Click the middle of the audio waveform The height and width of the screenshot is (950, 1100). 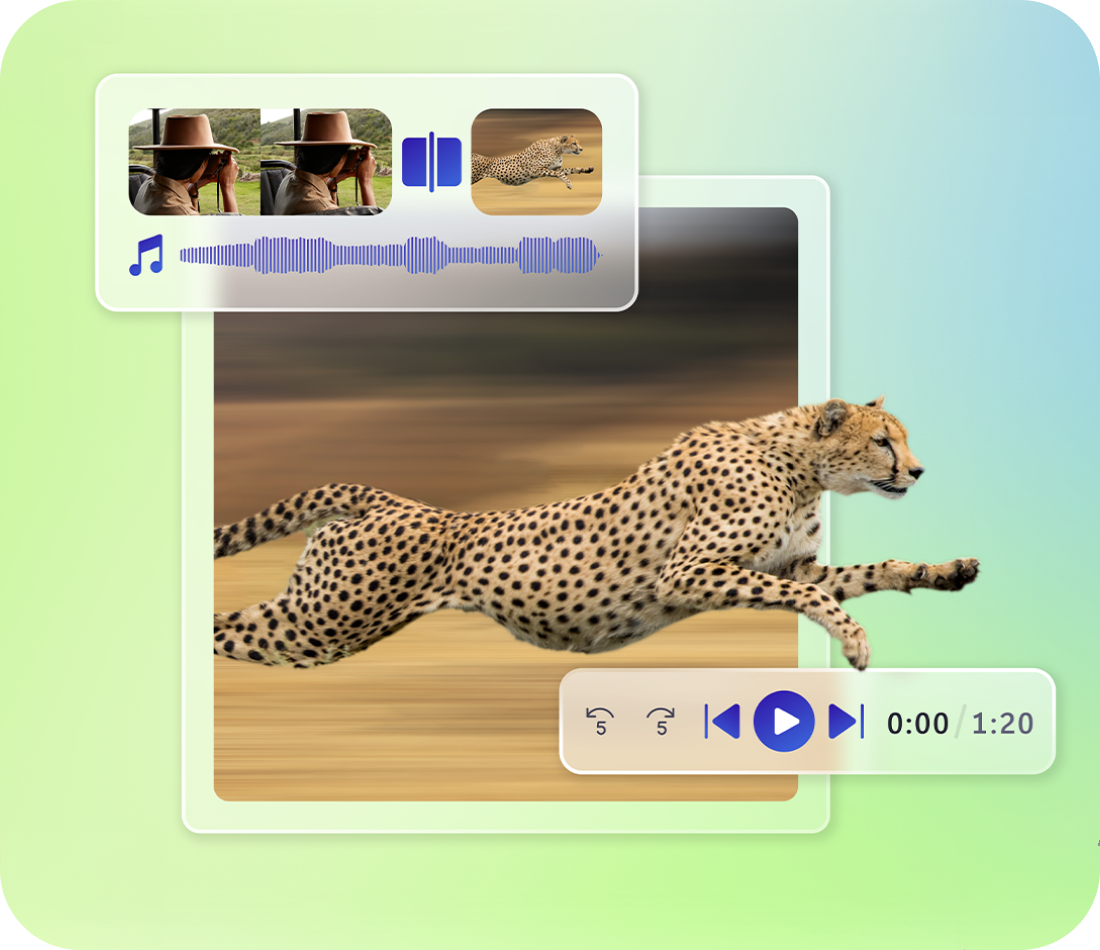[390, 256]
